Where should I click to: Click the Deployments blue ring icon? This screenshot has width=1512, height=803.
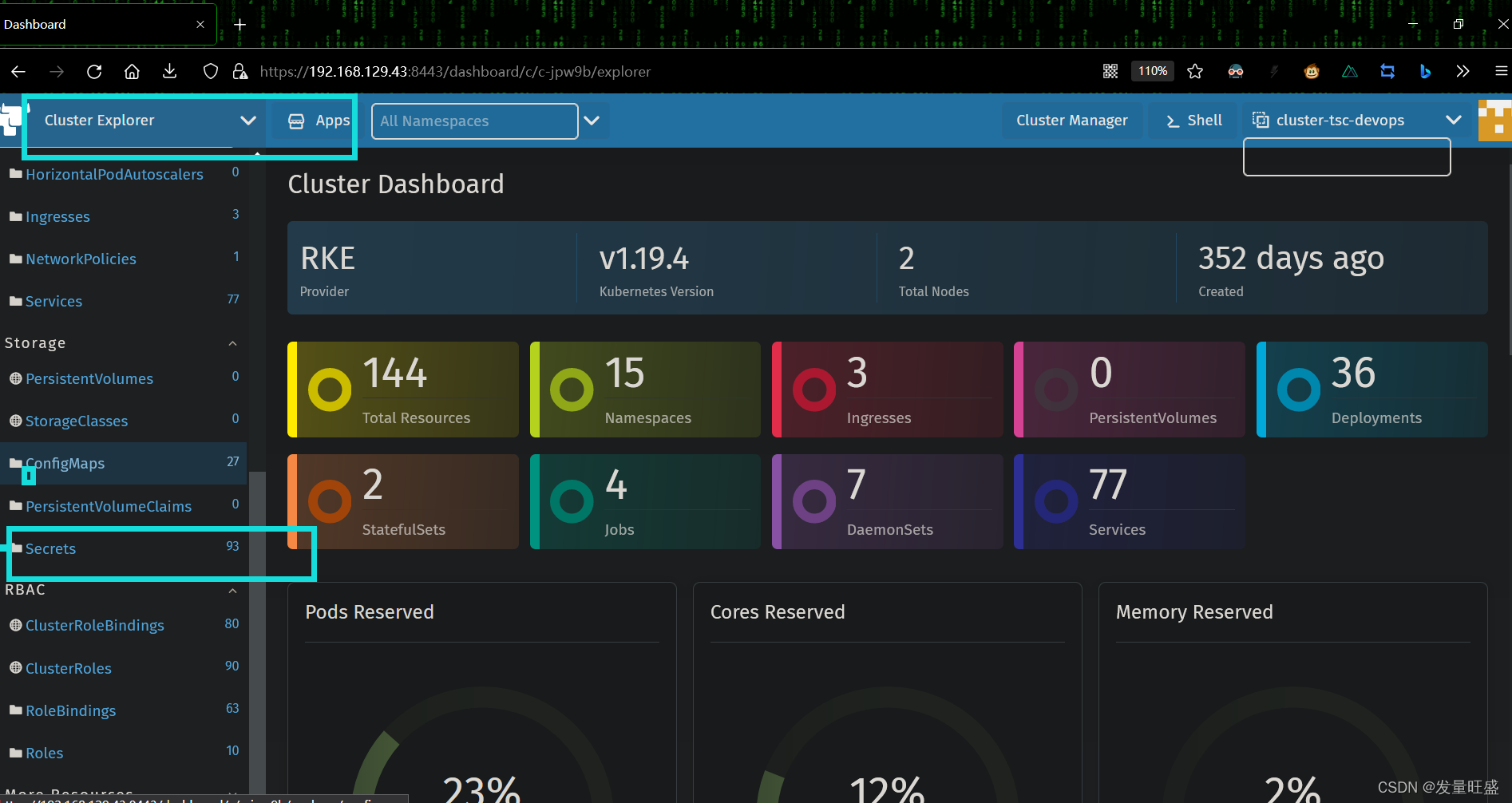coord(1299,390)
